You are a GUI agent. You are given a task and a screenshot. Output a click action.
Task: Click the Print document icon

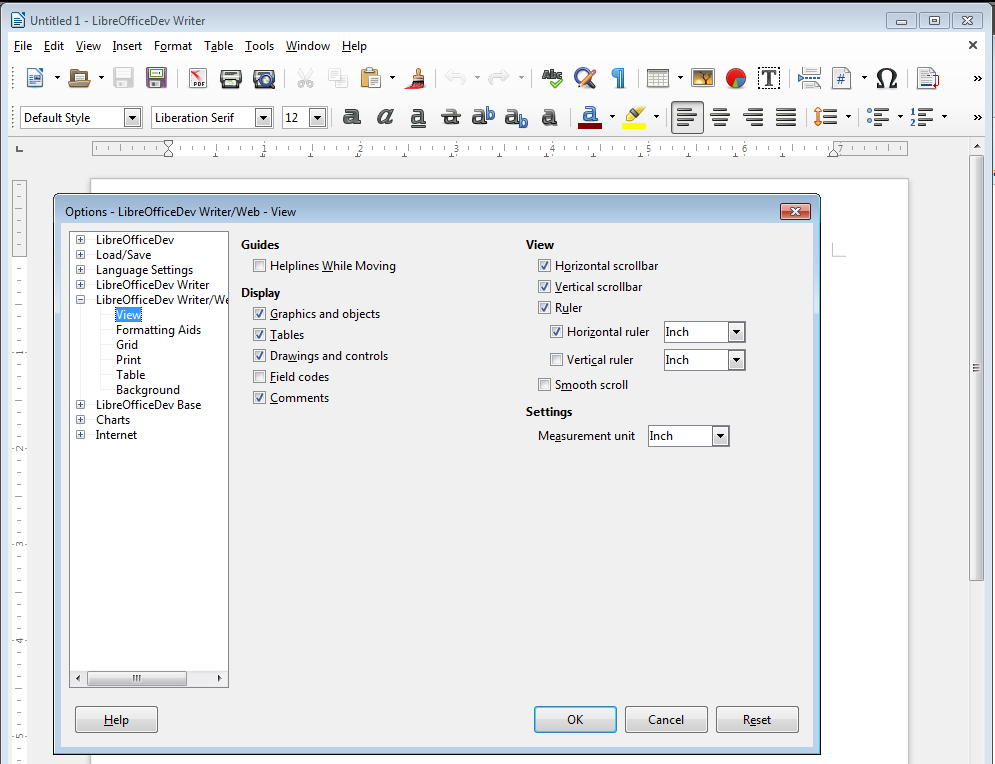click(231, 78)
